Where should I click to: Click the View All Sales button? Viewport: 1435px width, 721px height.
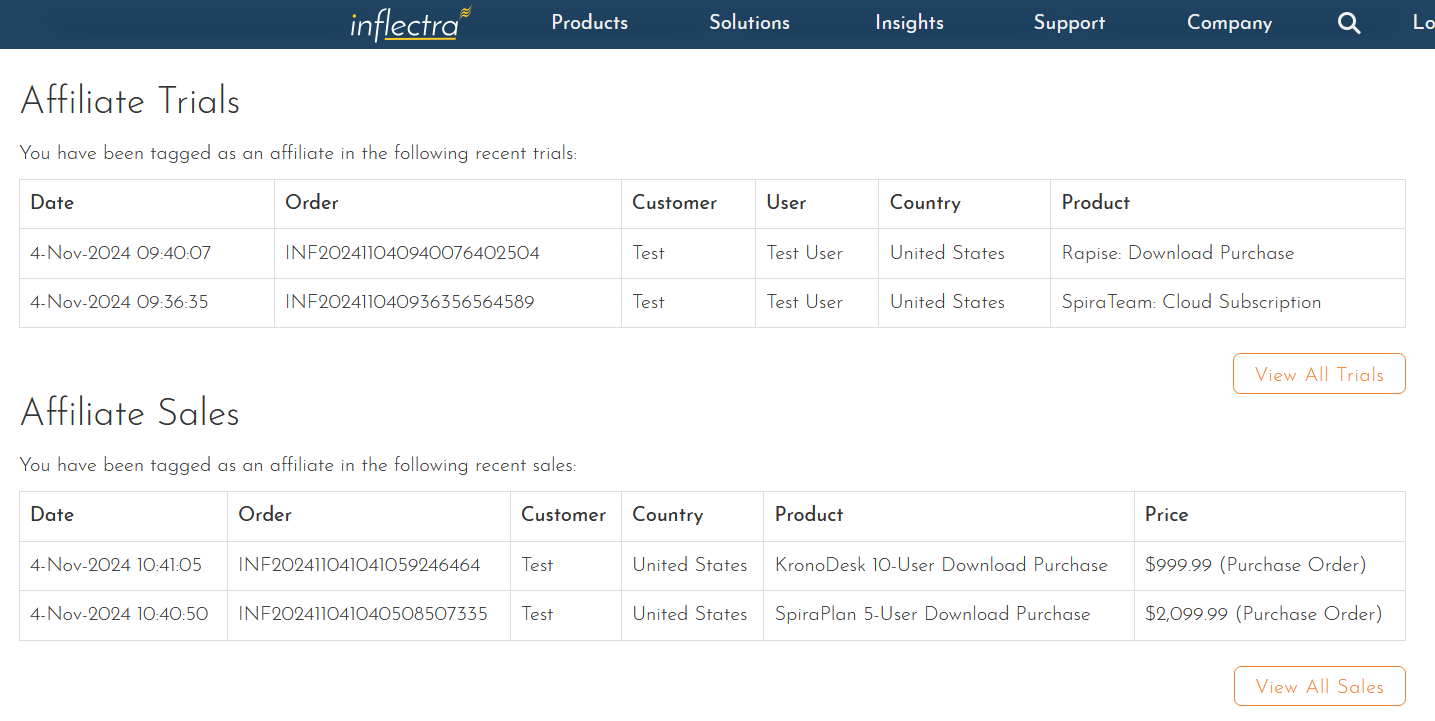coord(1319,686)
